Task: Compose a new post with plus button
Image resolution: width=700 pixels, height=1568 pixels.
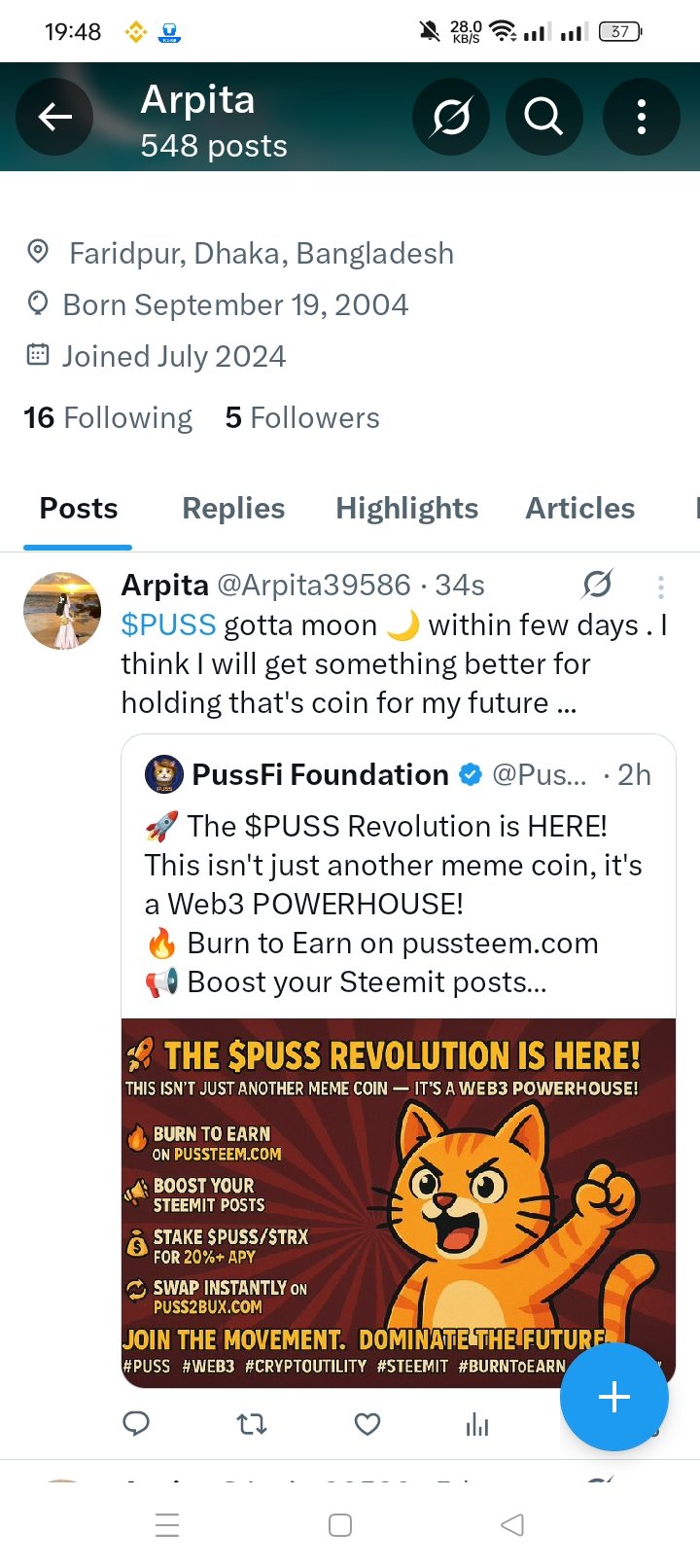Action: coord(614,1398)
